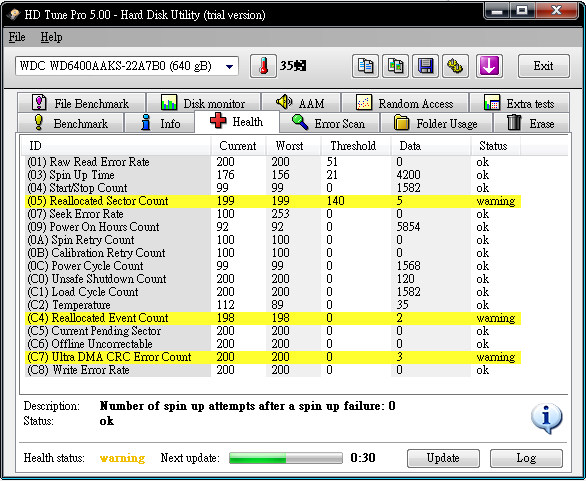Click warning status of Reallocated Sector Count
This screenshot has width=586, height=481.
pyautogui.click(x=496, y=201)
